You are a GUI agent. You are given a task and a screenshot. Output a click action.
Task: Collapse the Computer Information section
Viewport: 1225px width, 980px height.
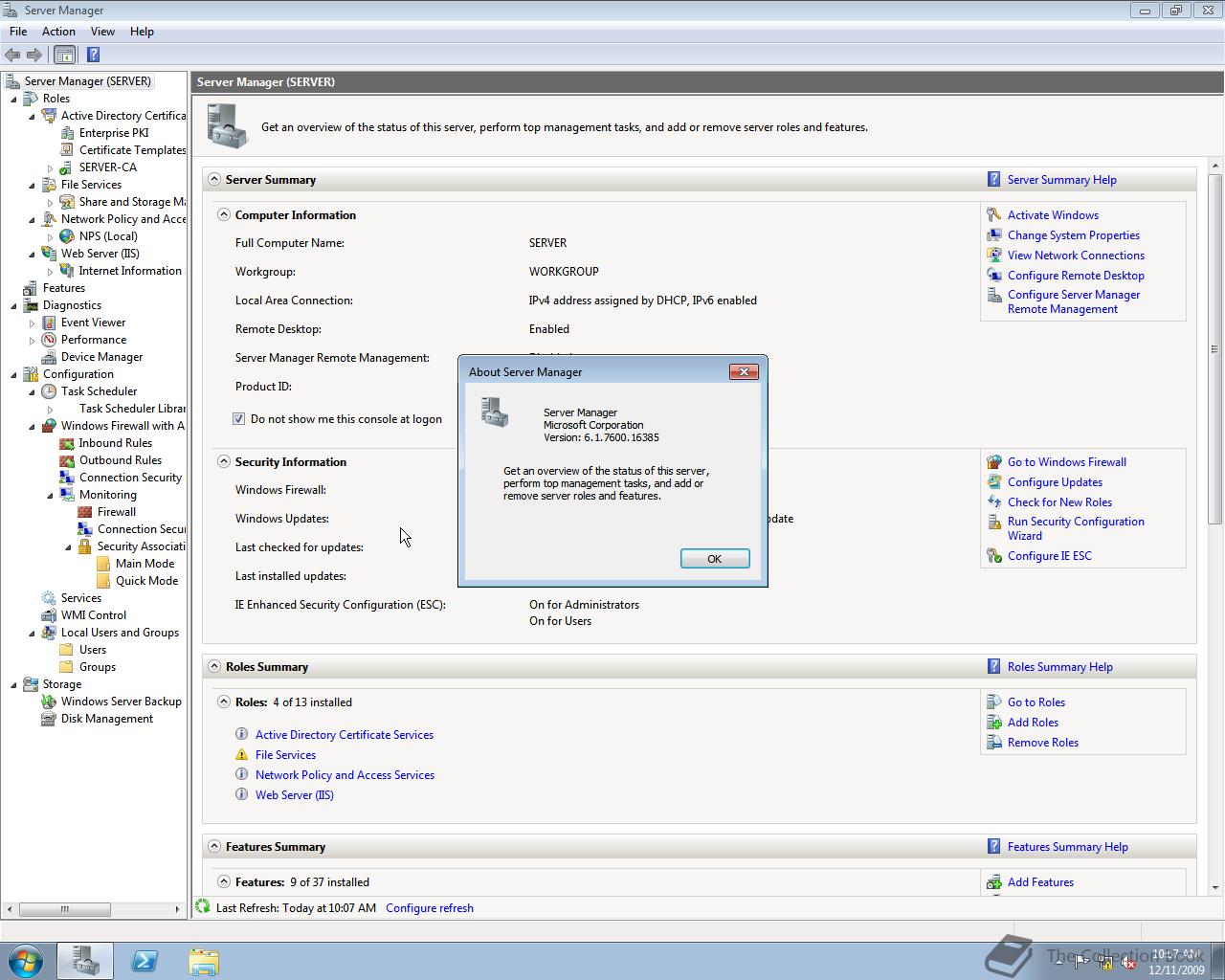coord(224,214)
